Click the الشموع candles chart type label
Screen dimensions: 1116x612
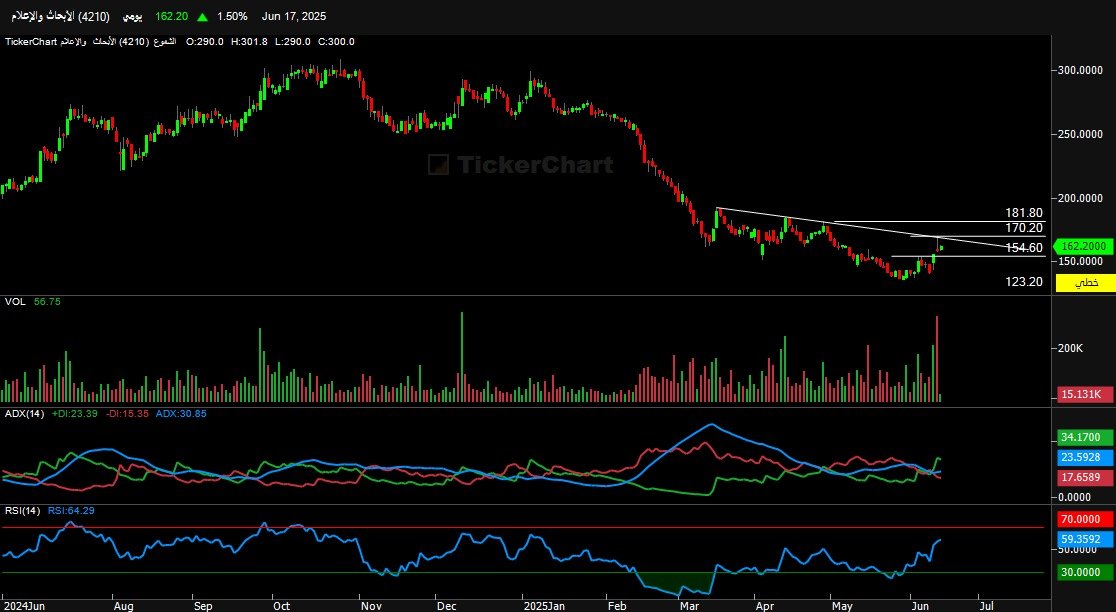164,42
